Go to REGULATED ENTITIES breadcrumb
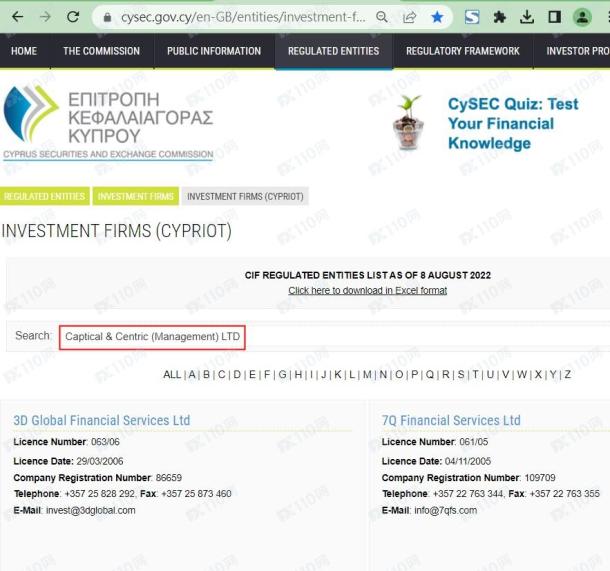Screen dimensions: 610x571 (45, 196)
